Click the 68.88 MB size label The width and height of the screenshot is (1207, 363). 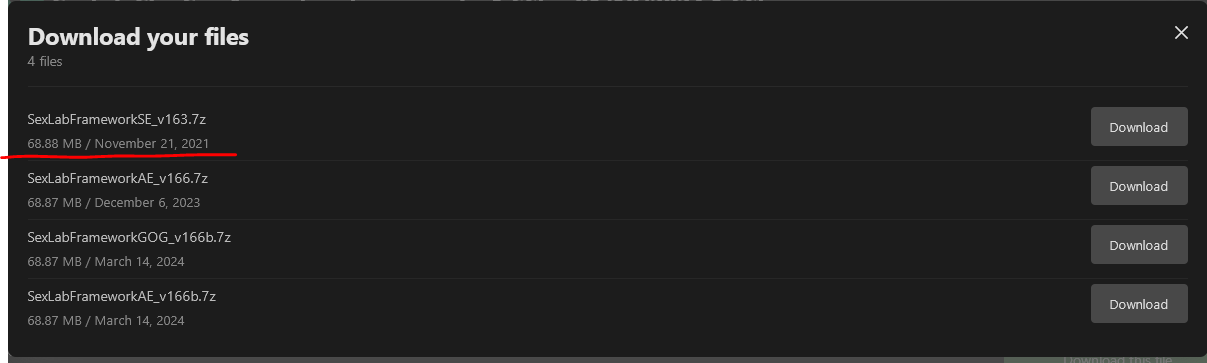point(55,143)
